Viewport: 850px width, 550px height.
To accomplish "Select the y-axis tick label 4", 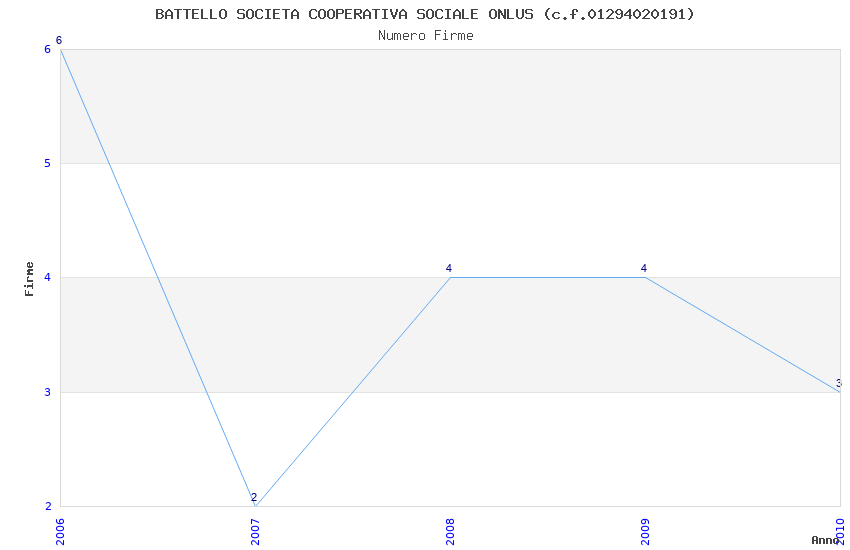I will tap(47, 277).
